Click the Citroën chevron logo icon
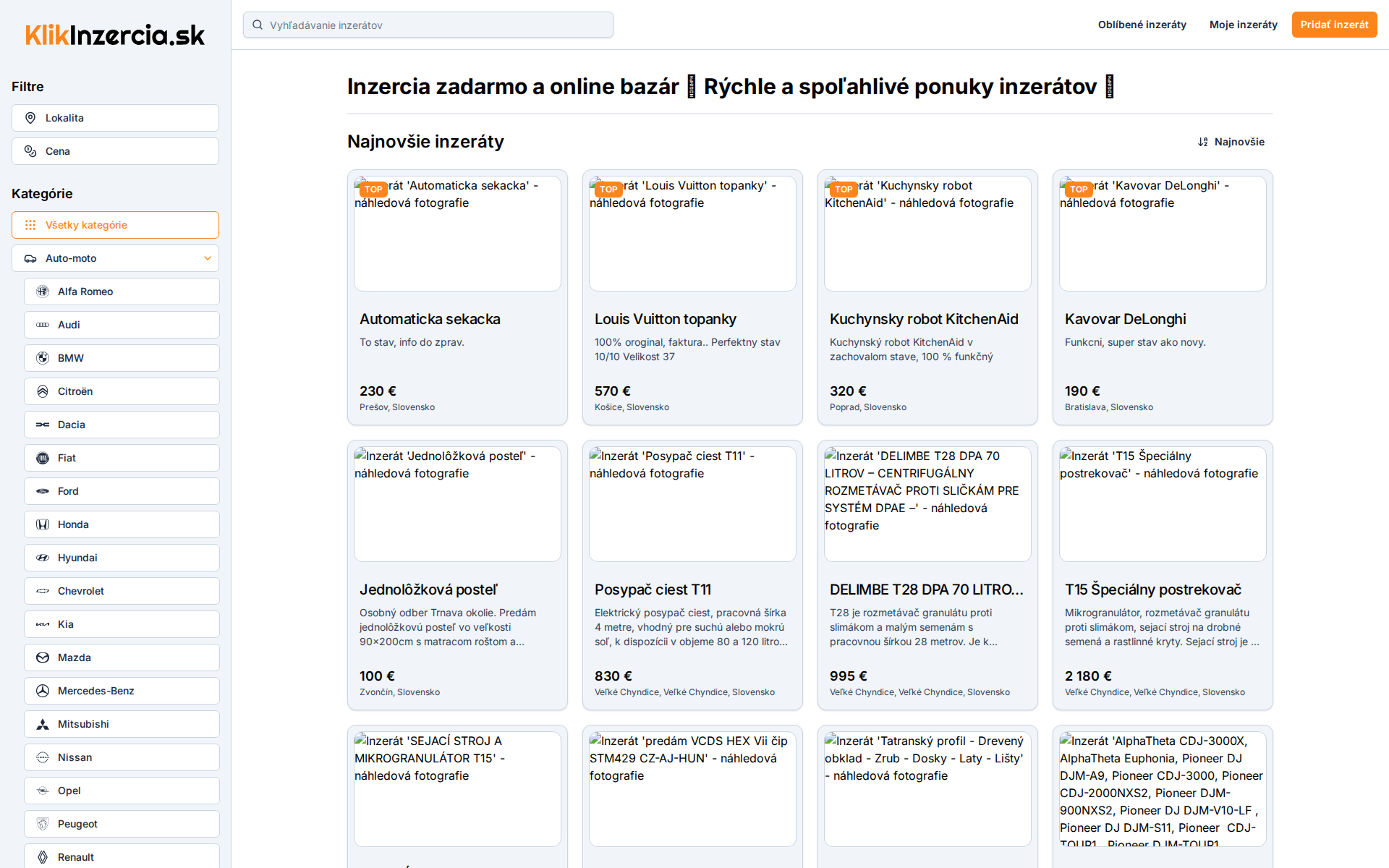 [43, 391]
